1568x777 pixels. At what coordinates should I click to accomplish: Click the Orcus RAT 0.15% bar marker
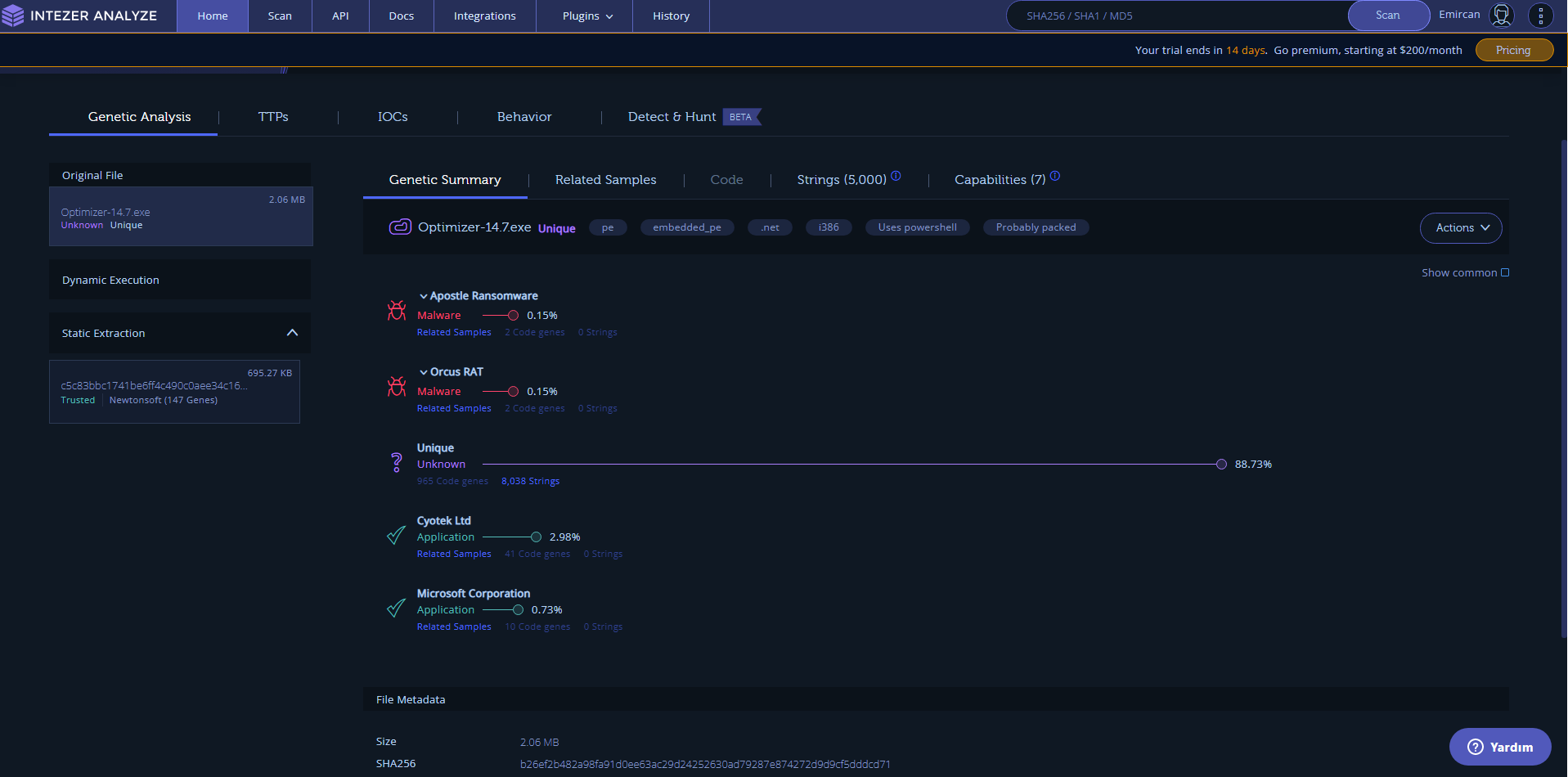tap(513, 391)
